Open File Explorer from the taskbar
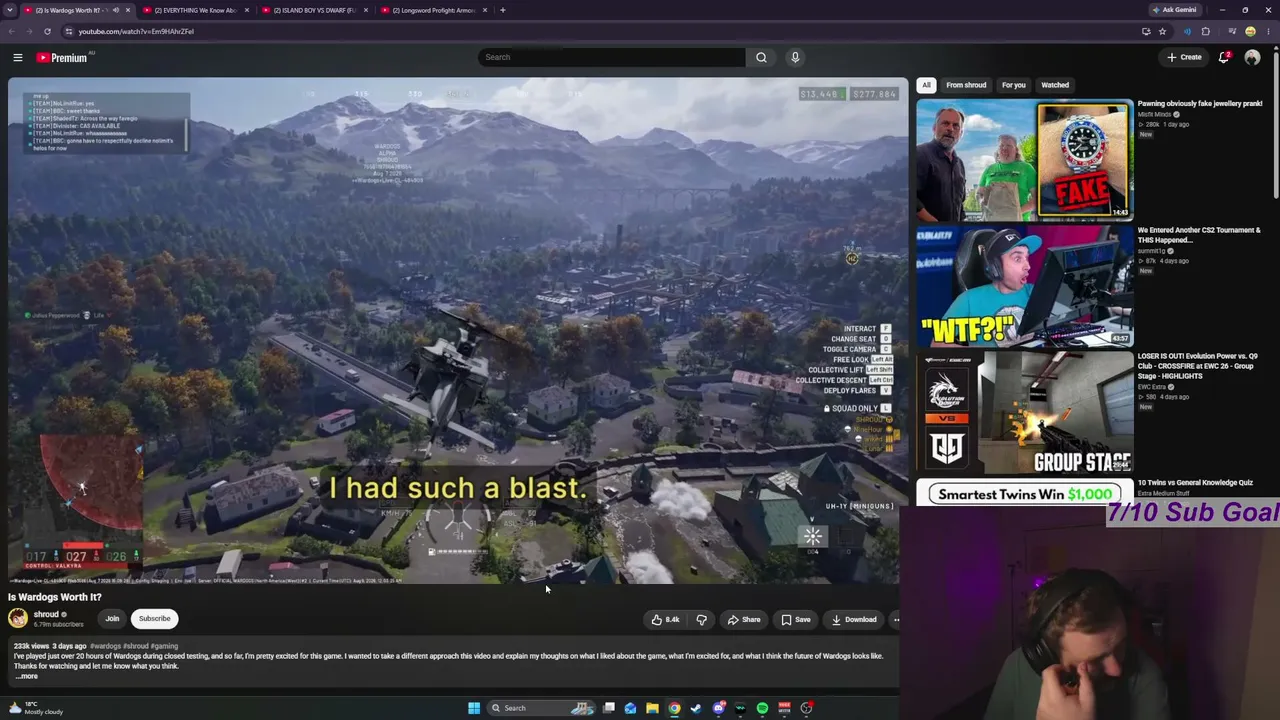This screenshot has height=720, width=1280. click(x=652, y=708)
